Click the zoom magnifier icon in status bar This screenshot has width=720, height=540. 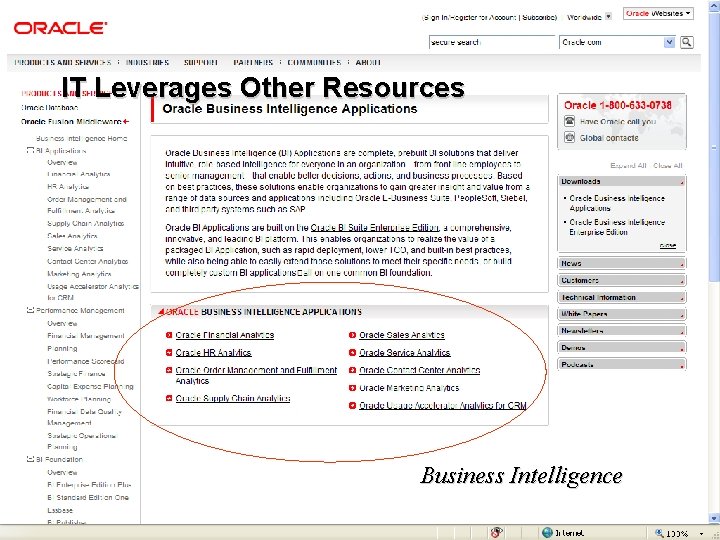click(659, 533)
